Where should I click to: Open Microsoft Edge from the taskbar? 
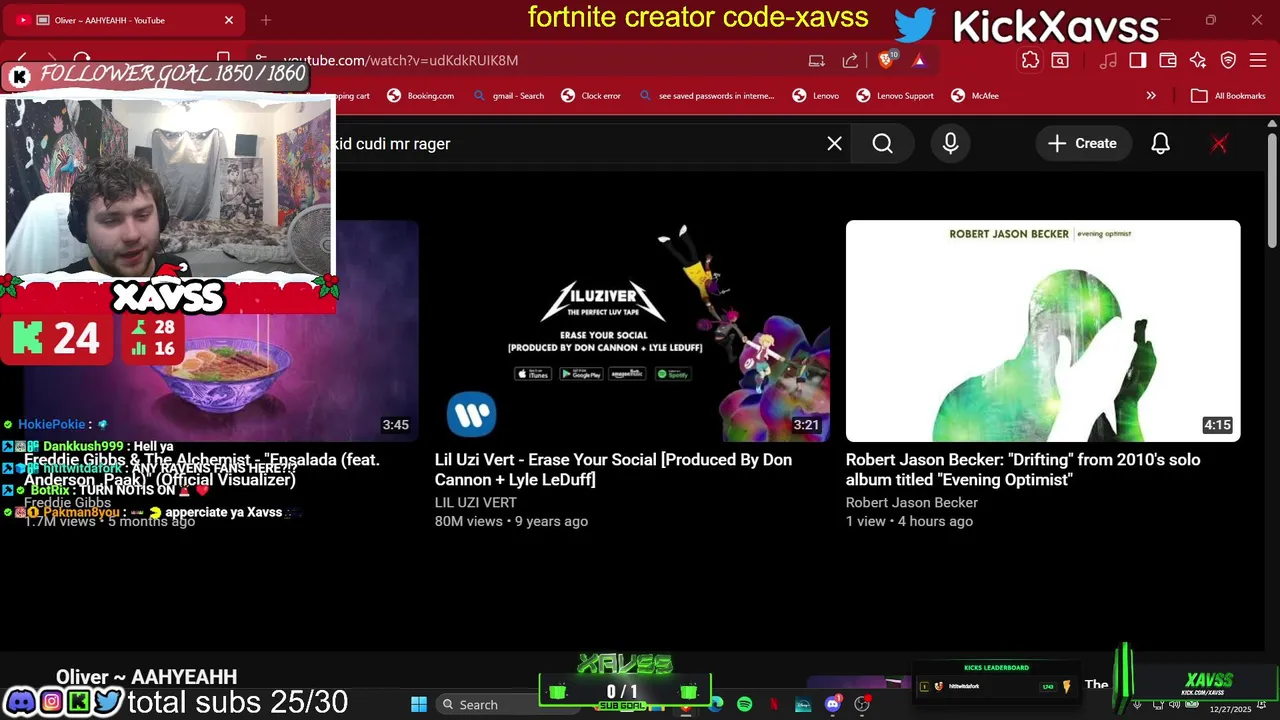click(715, 704)
